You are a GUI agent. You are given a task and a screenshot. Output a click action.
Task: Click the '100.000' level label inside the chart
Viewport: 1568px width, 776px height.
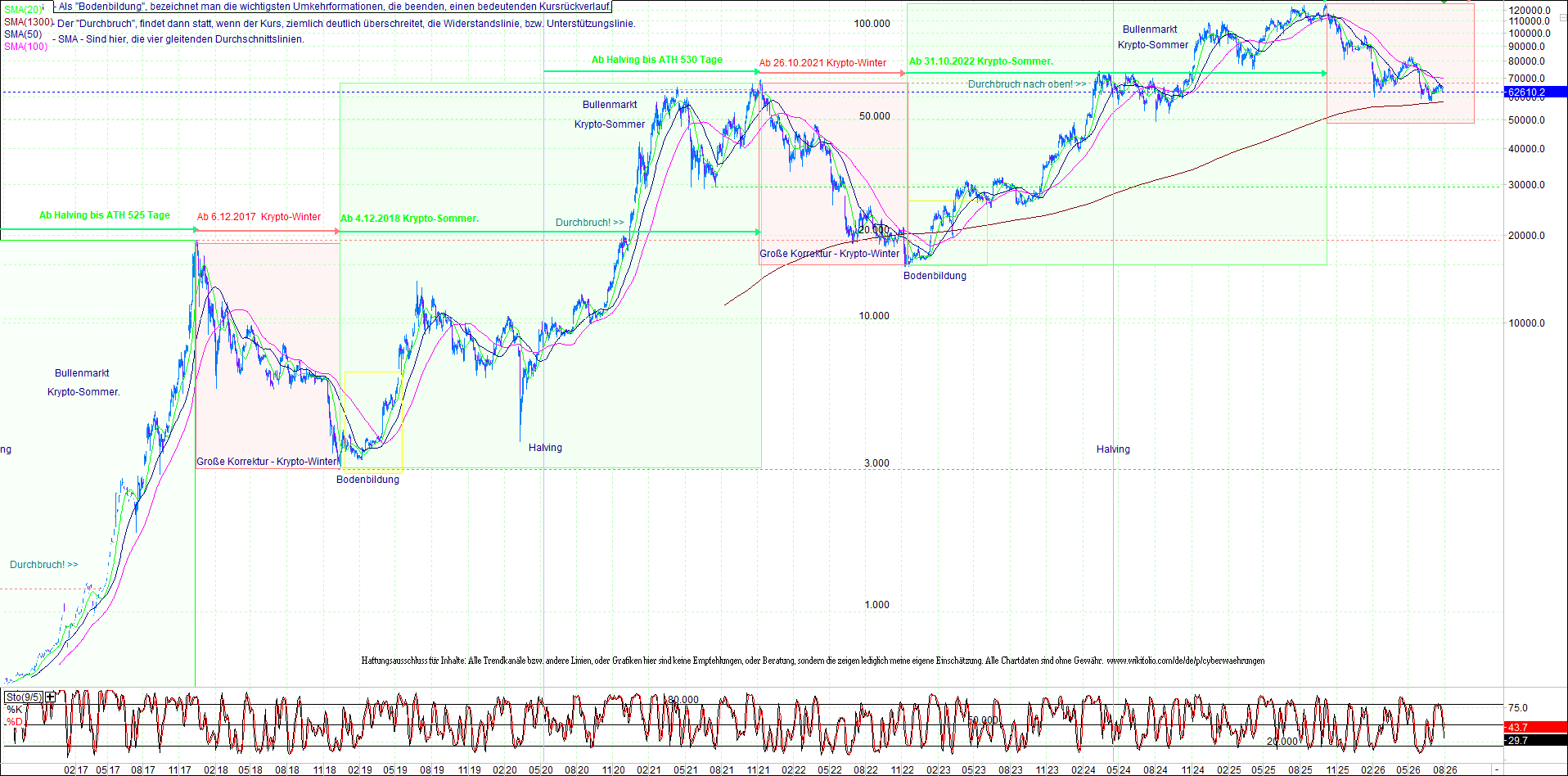coord(872,24)
